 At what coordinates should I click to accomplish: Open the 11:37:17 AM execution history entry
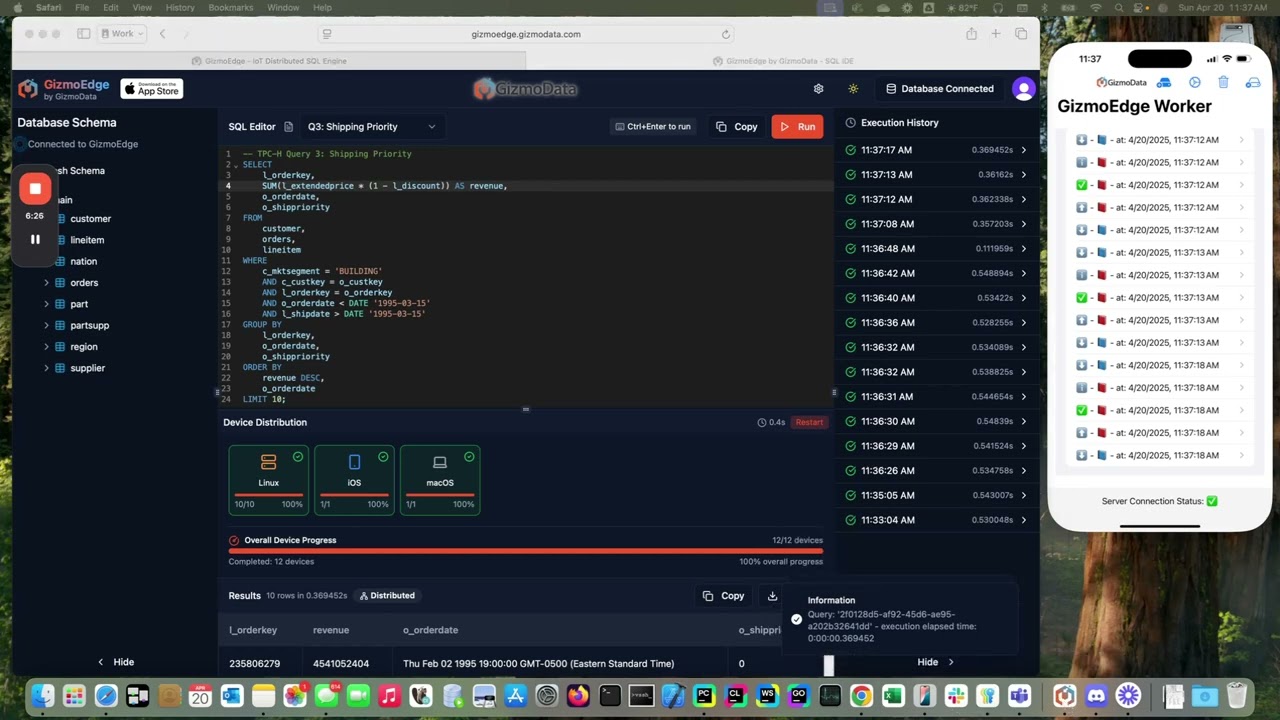coord(936,150)
